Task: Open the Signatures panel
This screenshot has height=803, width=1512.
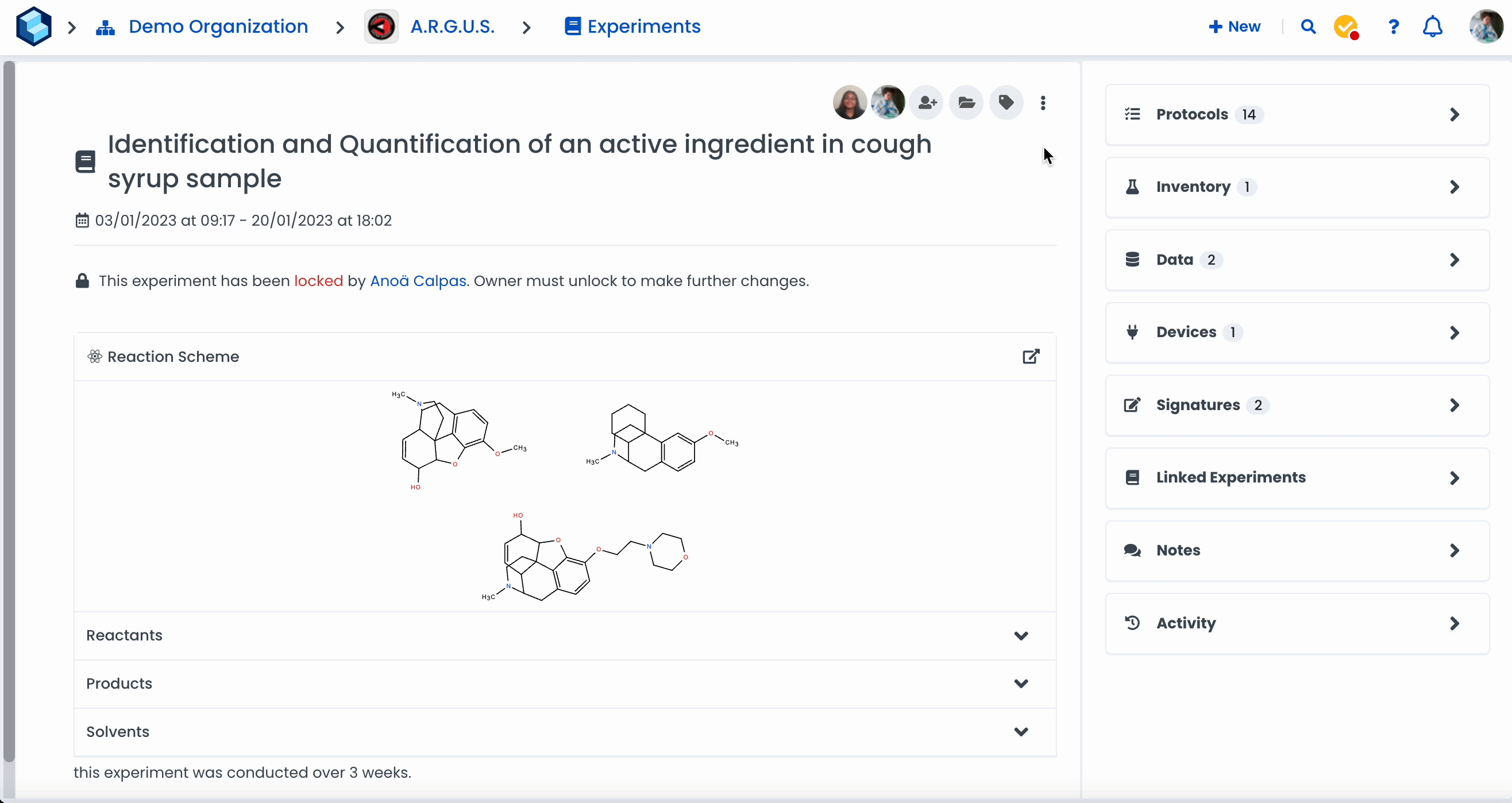Action: (x=1297, y=405)
